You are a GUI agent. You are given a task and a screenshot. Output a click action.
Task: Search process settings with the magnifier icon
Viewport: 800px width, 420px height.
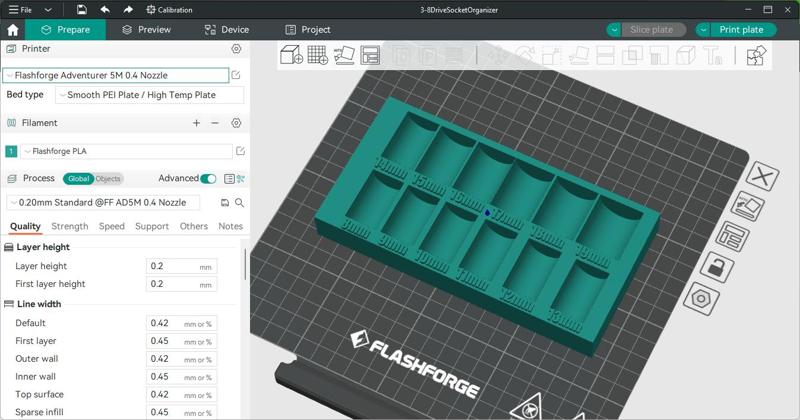pyautogui.click(x=239, y=203)
